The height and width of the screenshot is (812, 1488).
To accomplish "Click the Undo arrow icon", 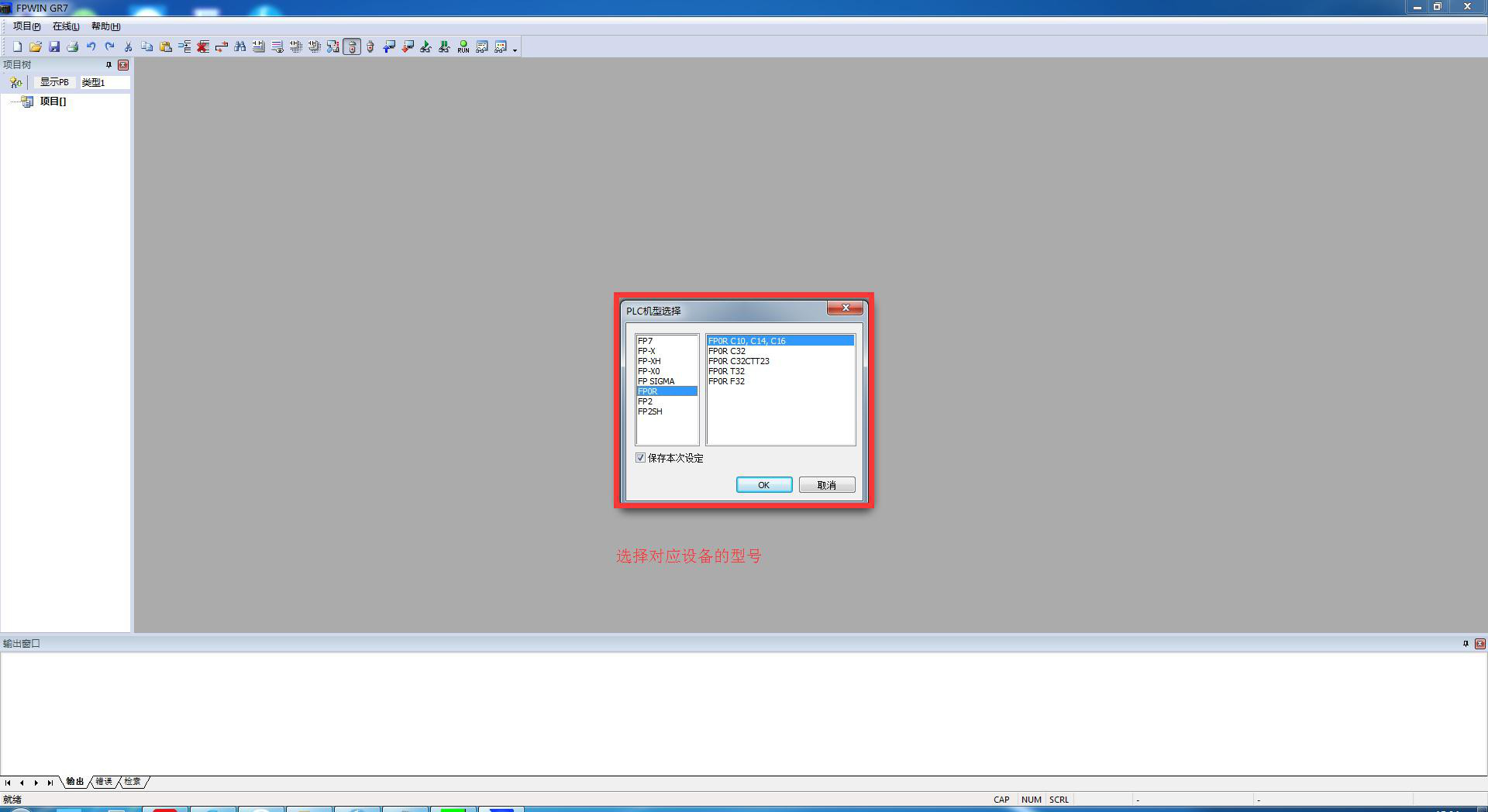I will tap(91, 47).
